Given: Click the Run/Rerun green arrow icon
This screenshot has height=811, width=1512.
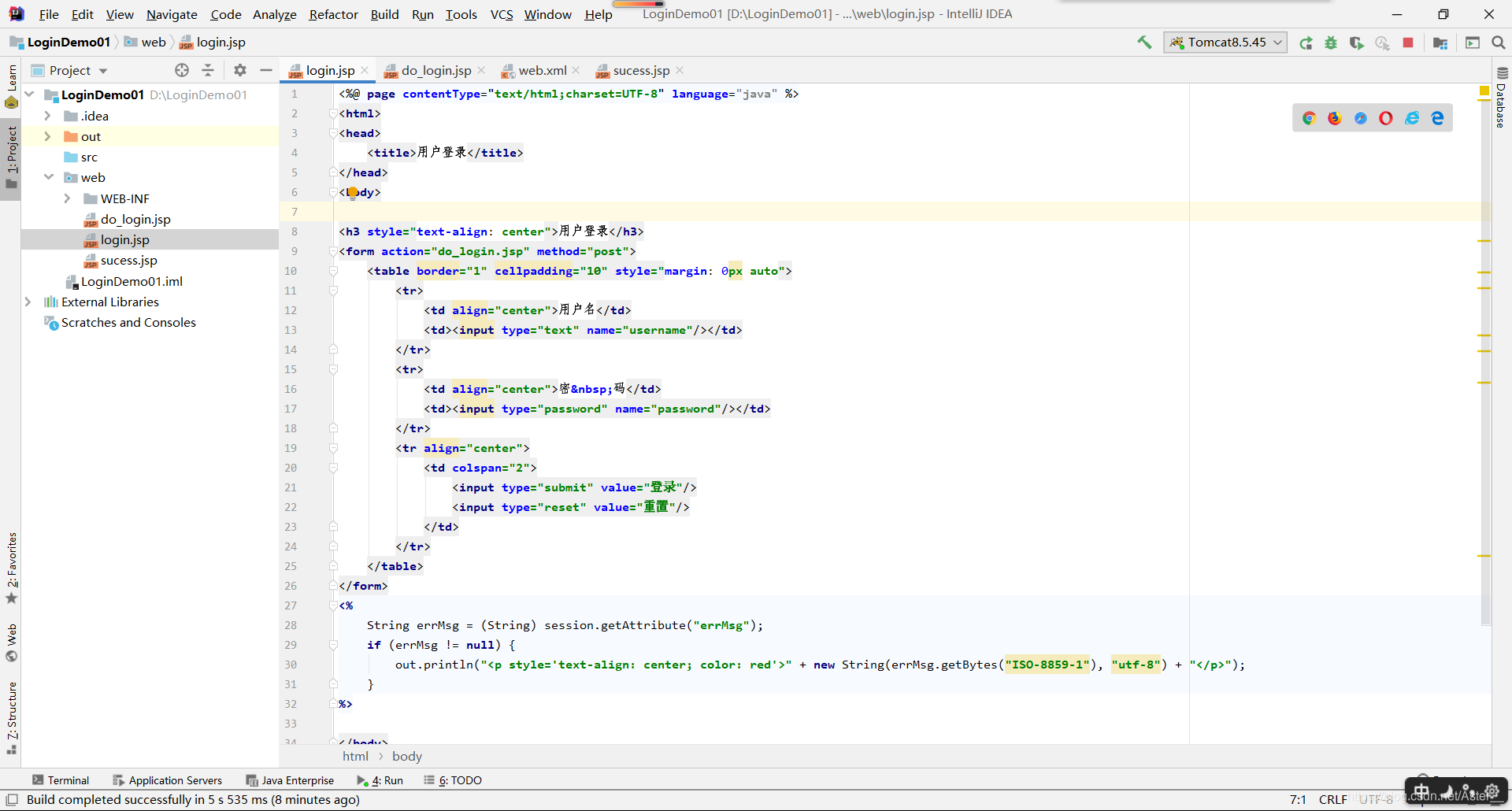Looking at the screenshot, I should pos(1306,43).
